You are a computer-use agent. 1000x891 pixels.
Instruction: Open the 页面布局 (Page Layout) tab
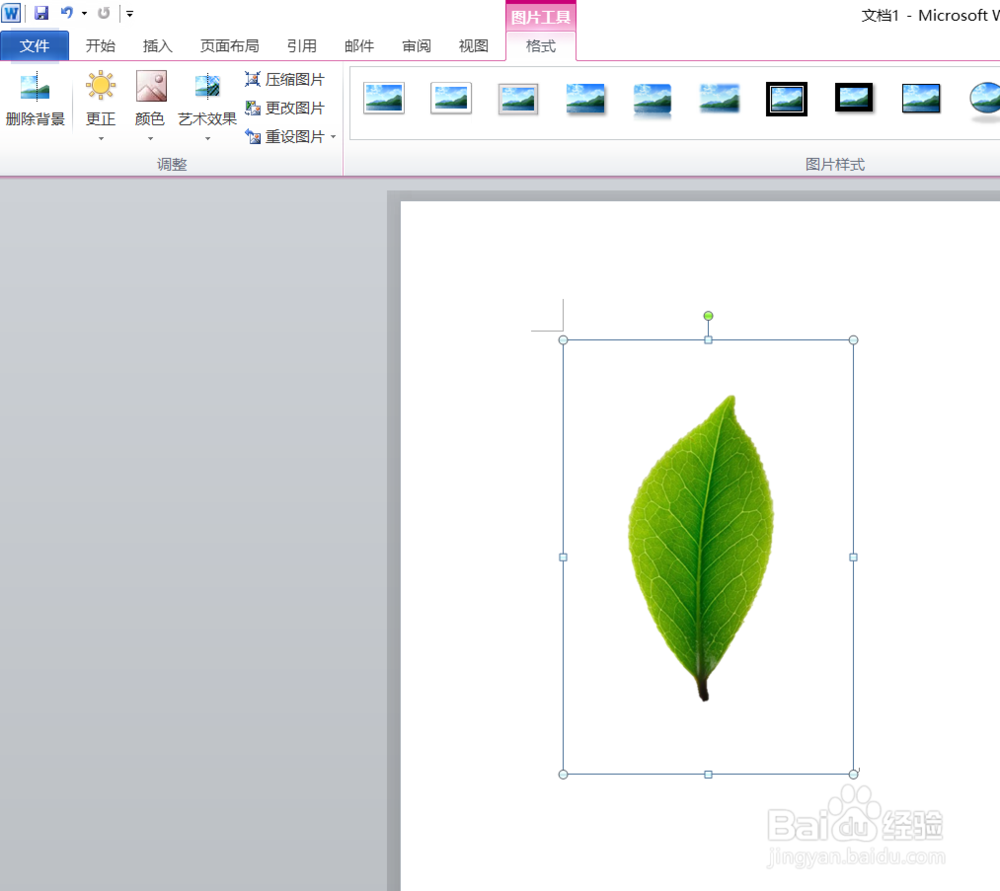tap(230, 46)
